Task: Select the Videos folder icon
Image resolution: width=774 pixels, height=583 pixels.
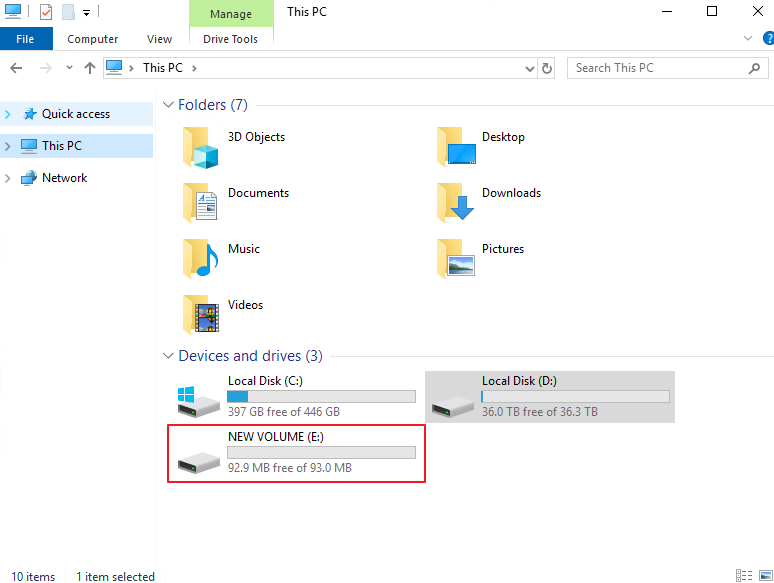Action: 200,314
